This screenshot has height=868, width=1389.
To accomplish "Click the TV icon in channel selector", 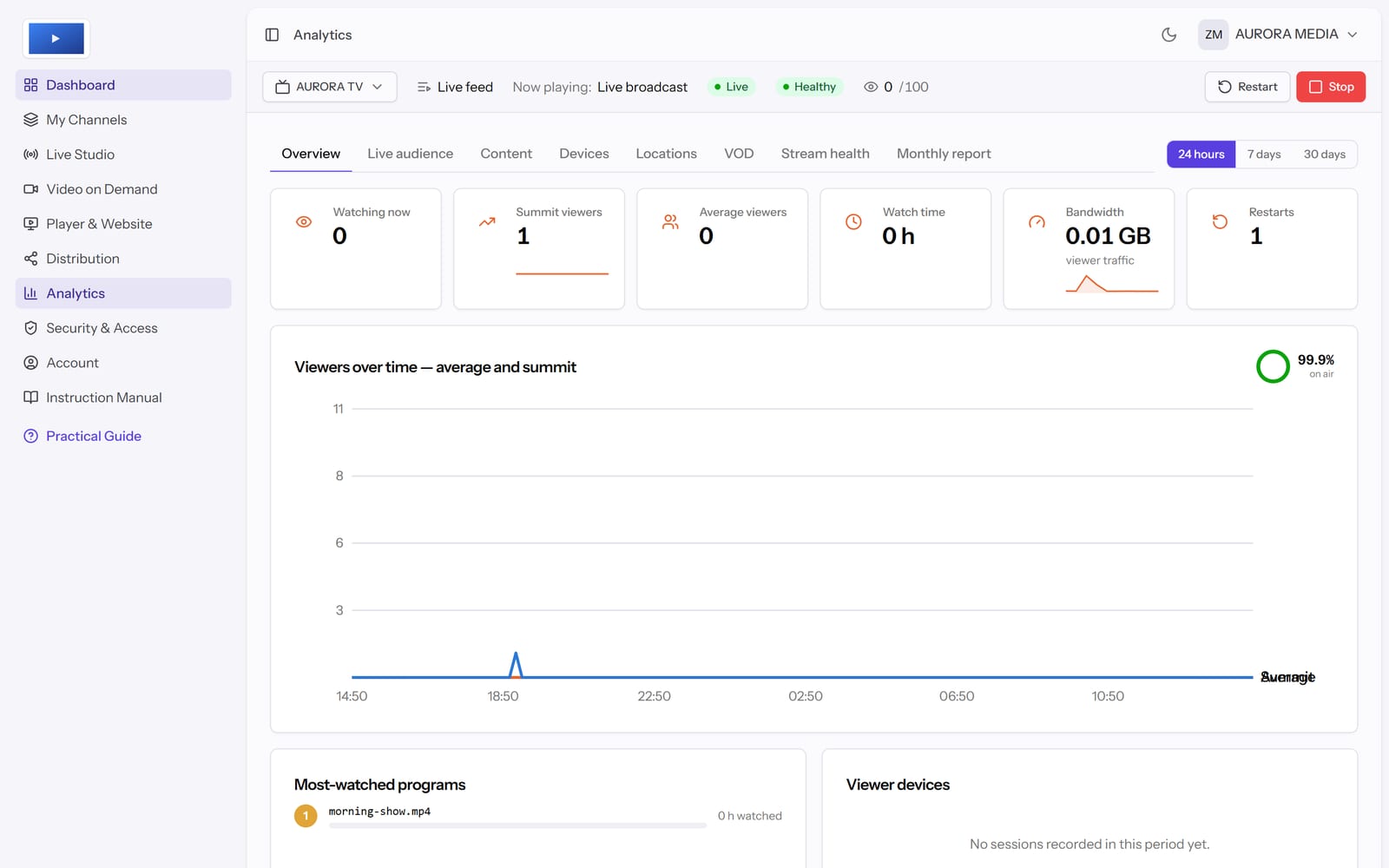I will click(282, 87).
